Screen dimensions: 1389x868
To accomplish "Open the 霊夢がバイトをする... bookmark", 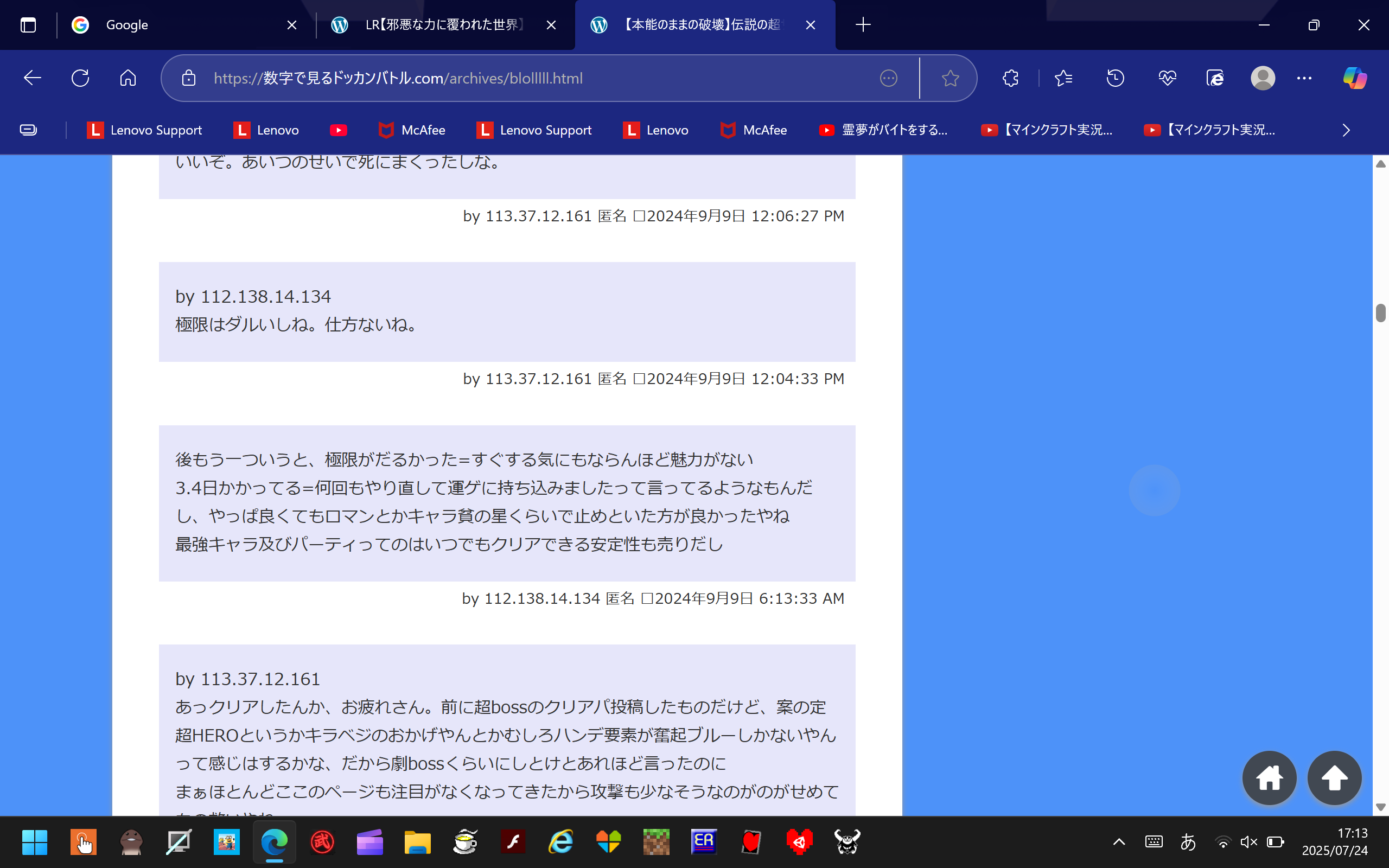I will click(x=883, y=130).
